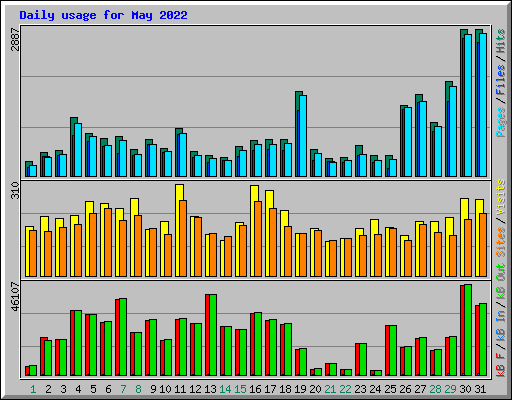Click the cyan pages bar for day 27
The height and width of the screenshot is (400, 512).
(423, 139)
